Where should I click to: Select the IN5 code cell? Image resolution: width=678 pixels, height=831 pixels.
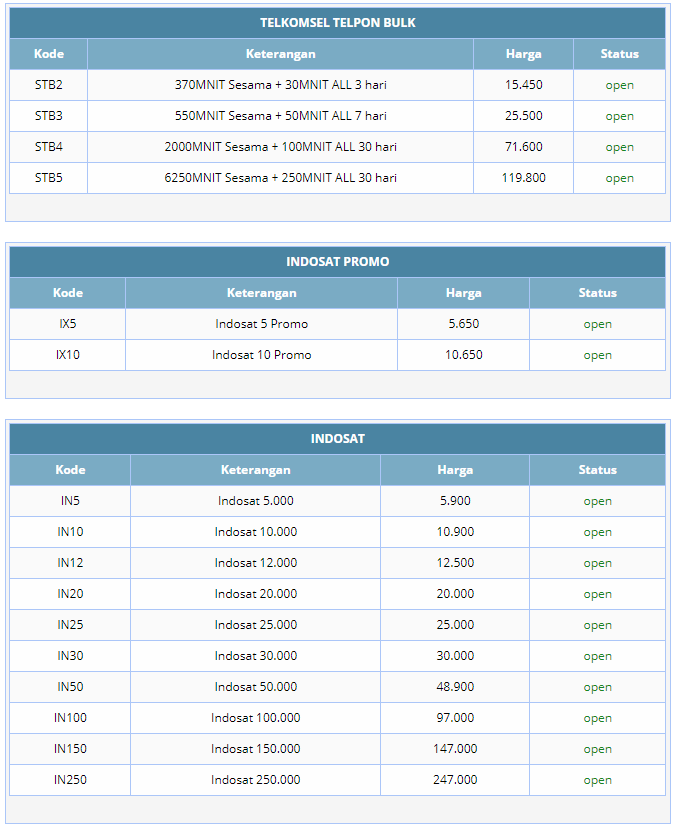point(70,501)
